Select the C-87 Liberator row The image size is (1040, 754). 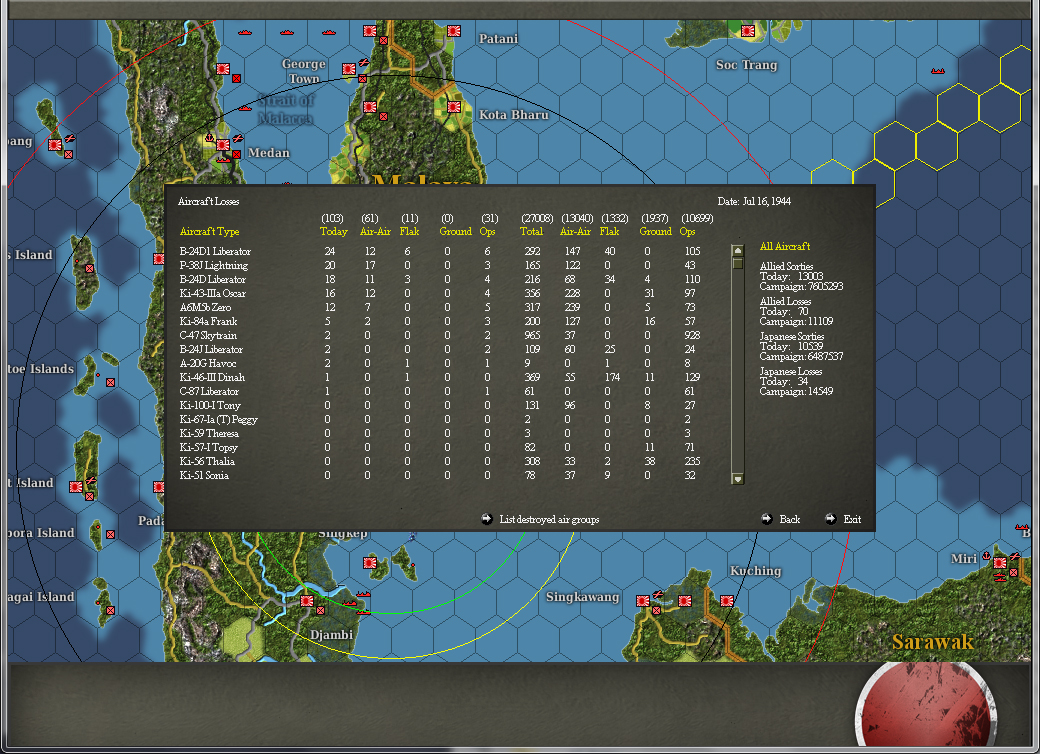(441, 391)
